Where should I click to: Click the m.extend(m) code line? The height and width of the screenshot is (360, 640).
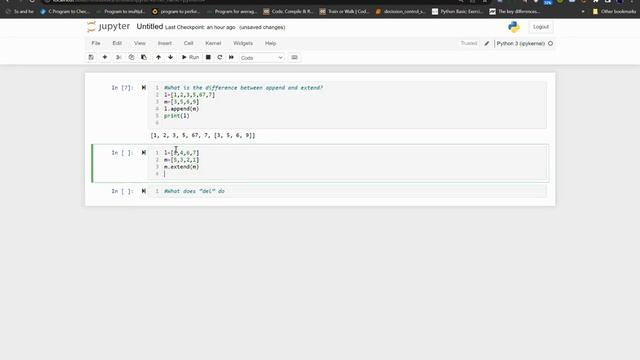tap(182, 167)
